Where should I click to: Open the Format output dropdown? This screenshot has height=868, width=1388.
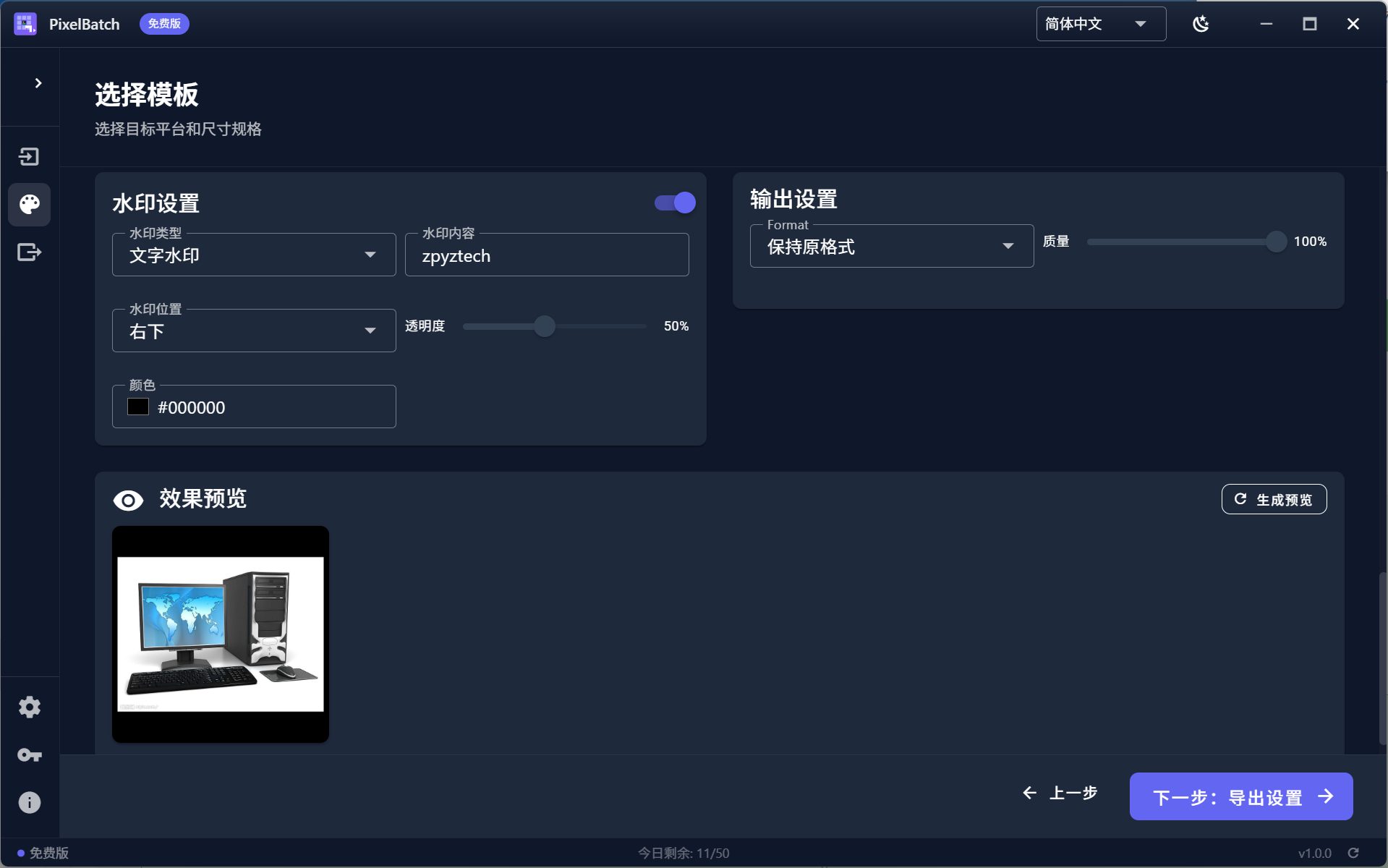tap(890, 247)
